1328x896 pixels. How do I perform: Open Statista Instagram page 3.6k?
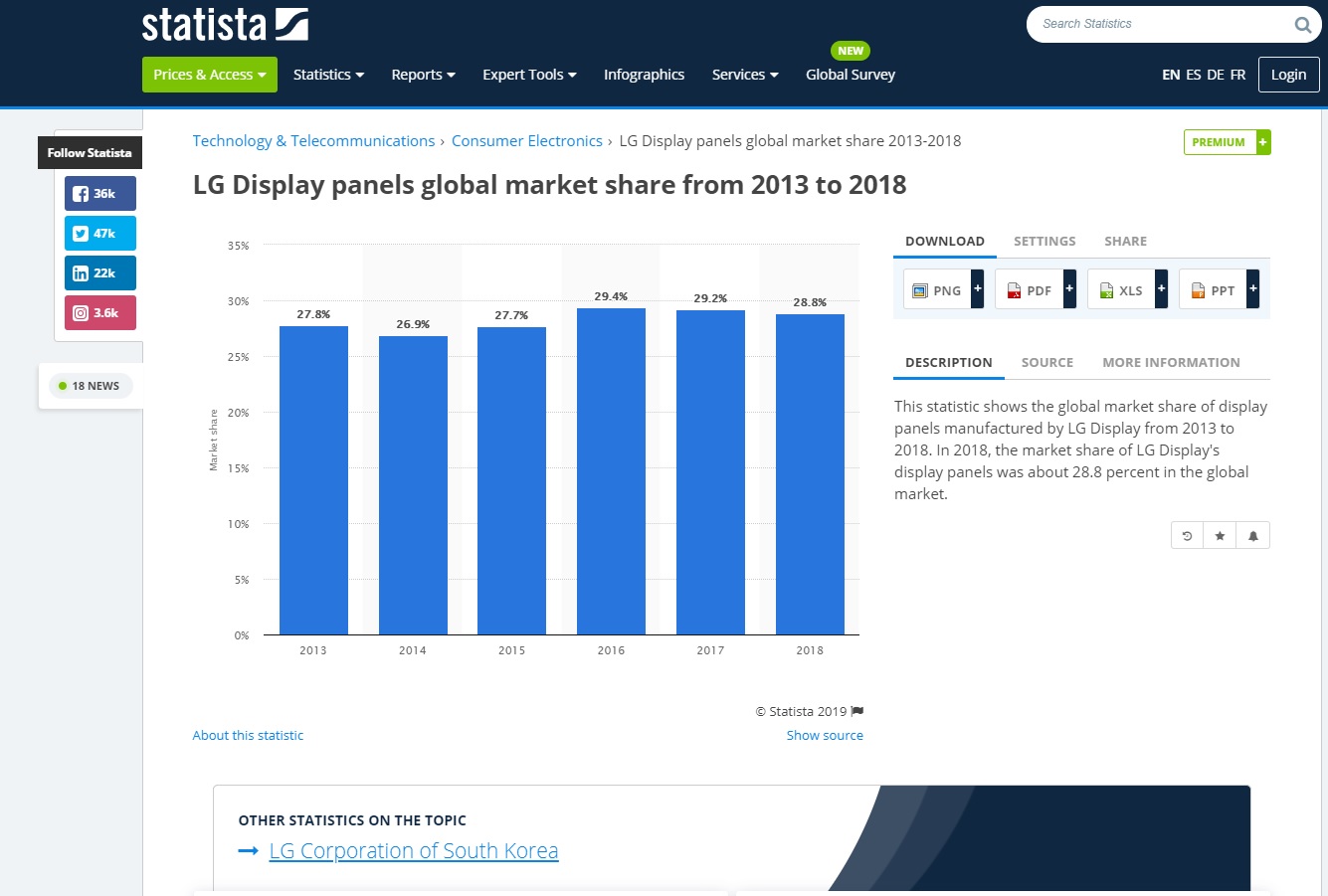100,313
